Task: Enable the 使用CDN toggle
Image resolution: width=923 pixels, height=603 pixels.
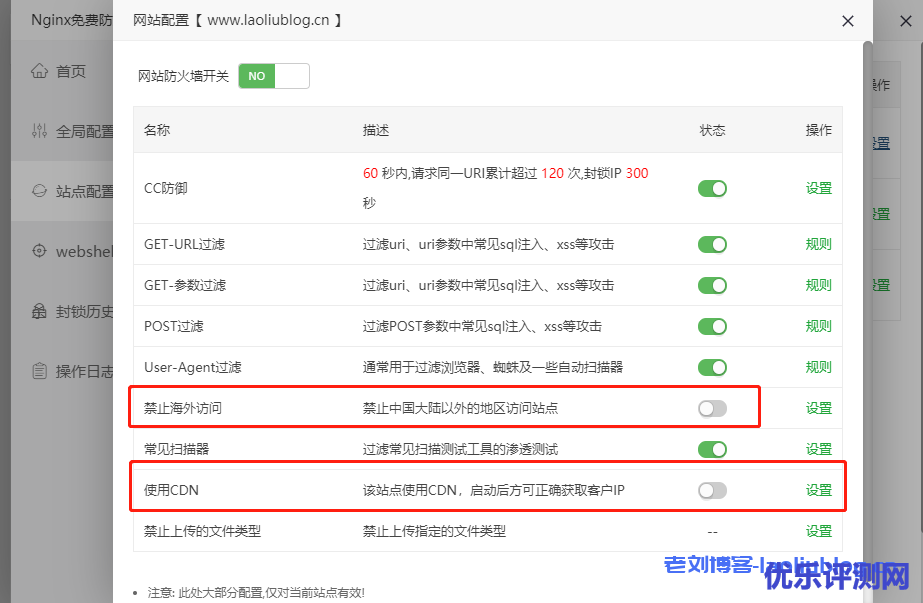Action: coord(712,490)
